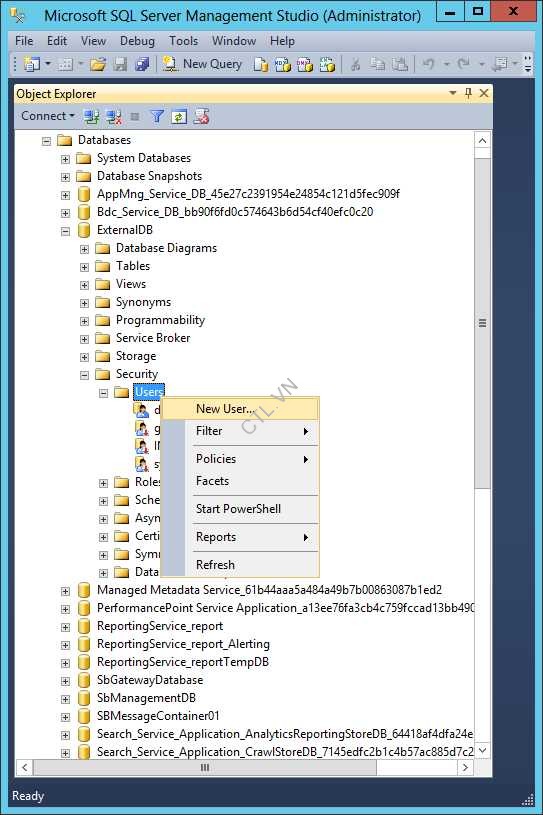Screen dimensions: 543x815
Task: Select the Synonyms folder
Action: (143, 303)
